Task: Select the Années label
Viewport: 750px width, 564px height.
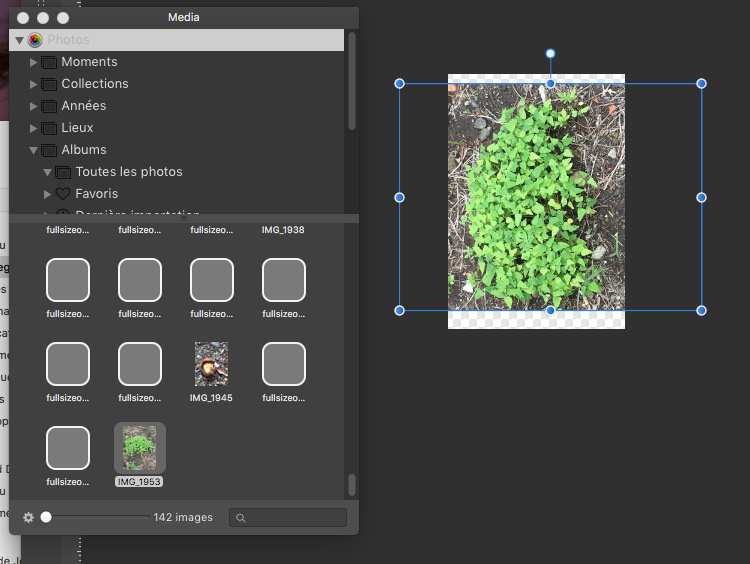Action: 84,106
